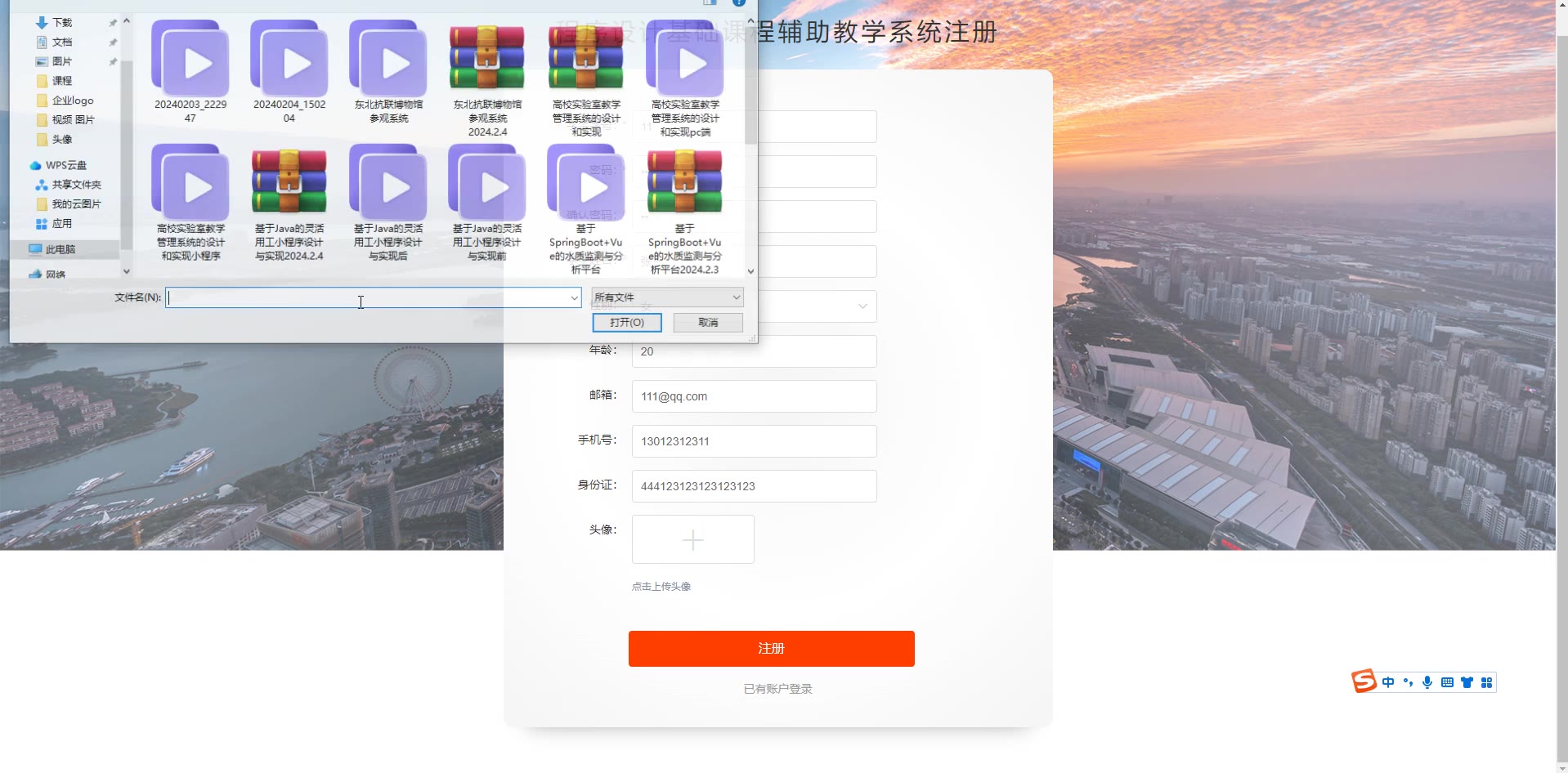This screenshot has width=1568, height=773.
Task: Open the 下载 folder in the sidebar
Action: [62, 23]
